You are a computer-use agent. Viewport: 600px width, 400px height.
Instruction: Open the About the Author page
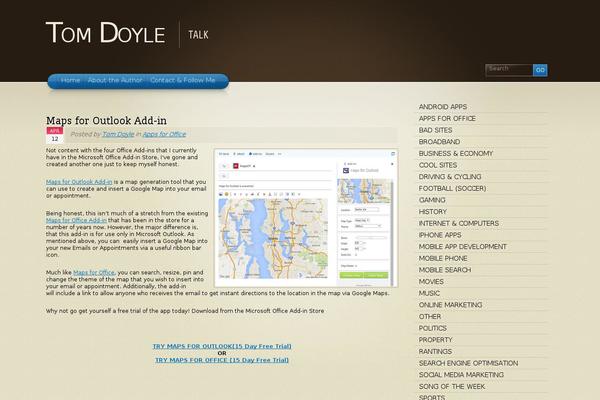pyautogui.click(x=115, y=80)
